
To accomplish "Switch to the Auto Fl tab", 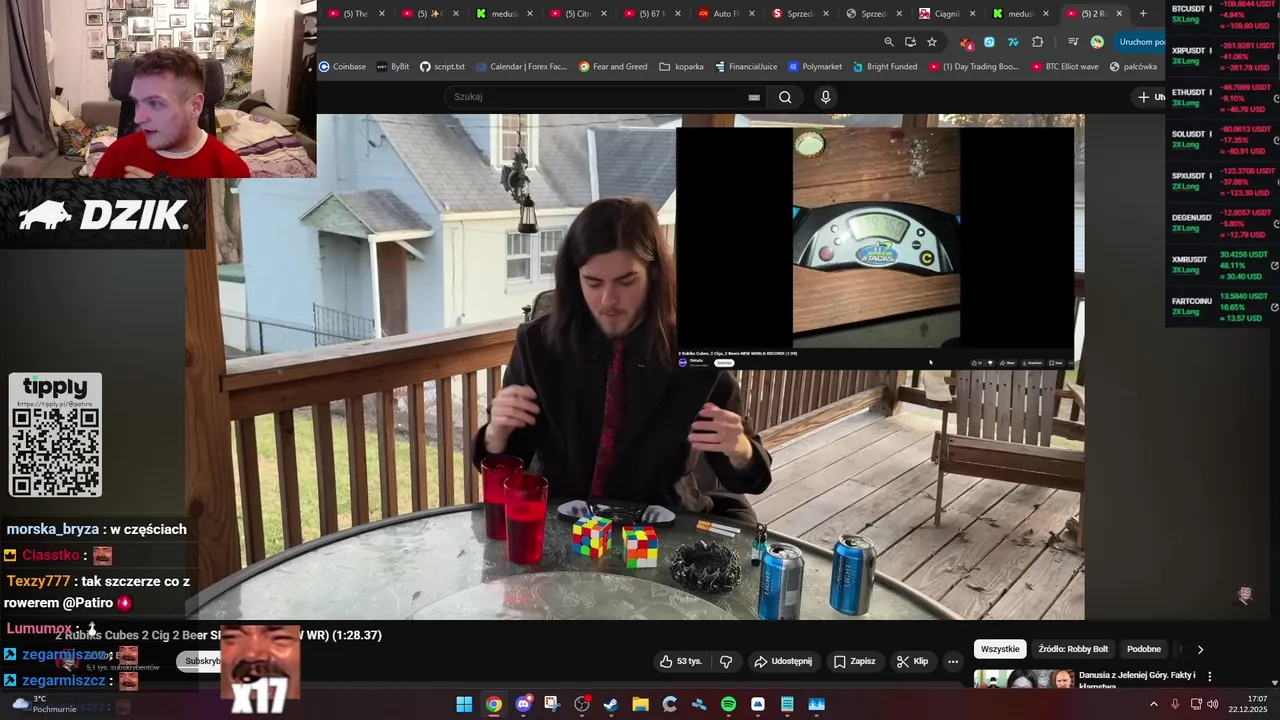I will click(726, 14).
